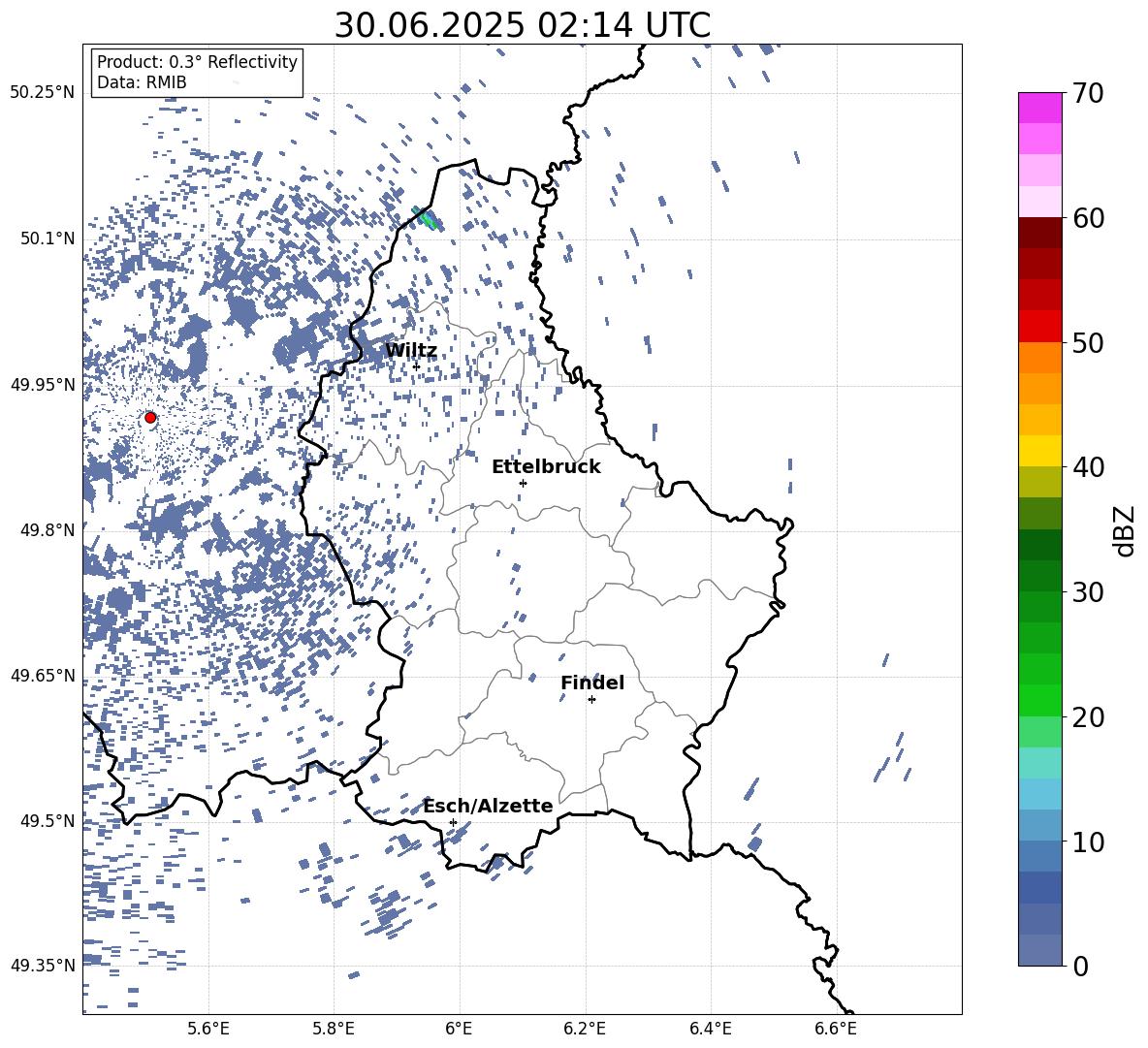Click the magenta colorbar swatch at the top
This screenshot has width=1148, height=1048.
coord(1039,108)
